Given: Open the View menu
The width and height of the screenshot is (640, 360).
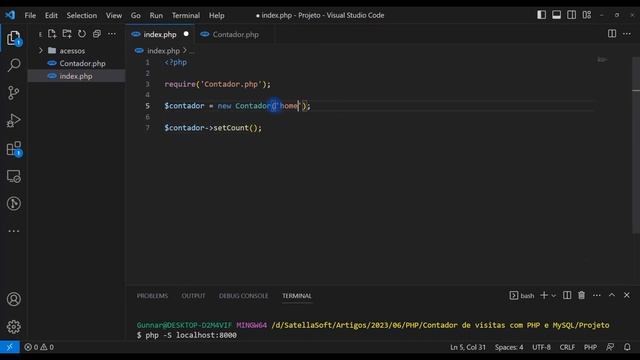Looking at the screenshot, I should [114, 15].
